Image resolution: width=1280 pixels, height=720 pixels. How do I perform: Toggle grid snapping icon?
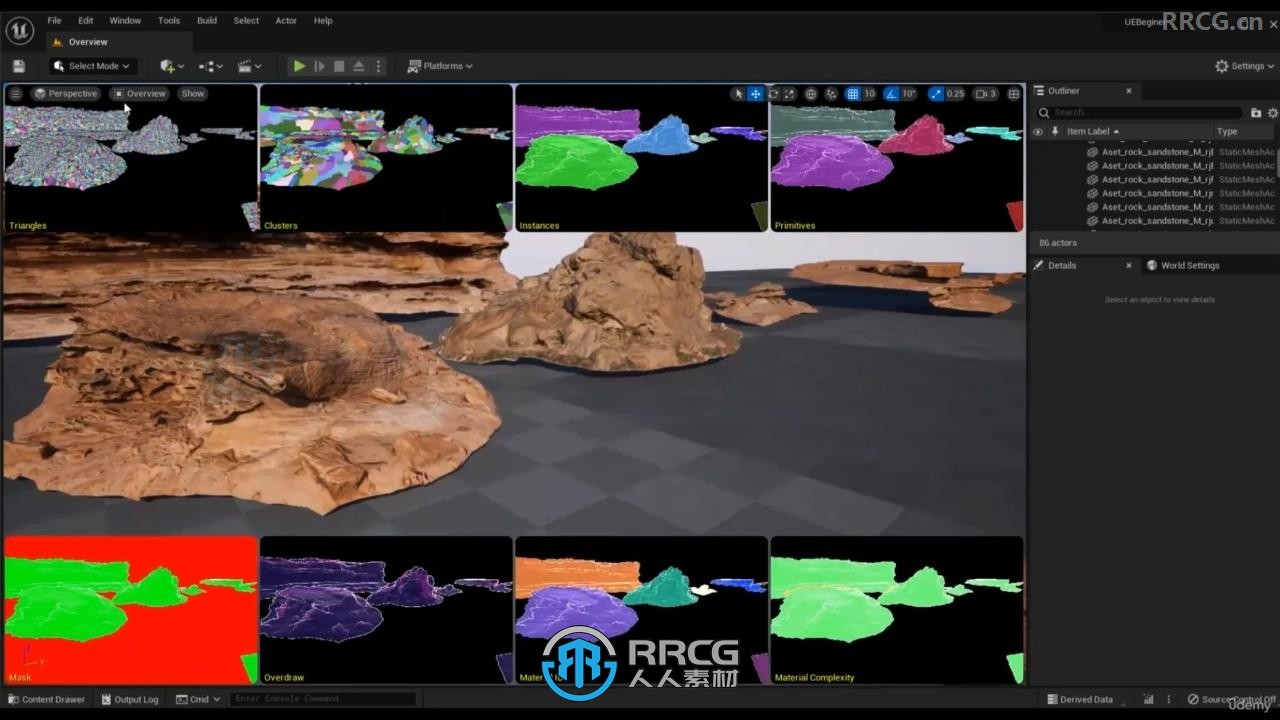[852, 94]
